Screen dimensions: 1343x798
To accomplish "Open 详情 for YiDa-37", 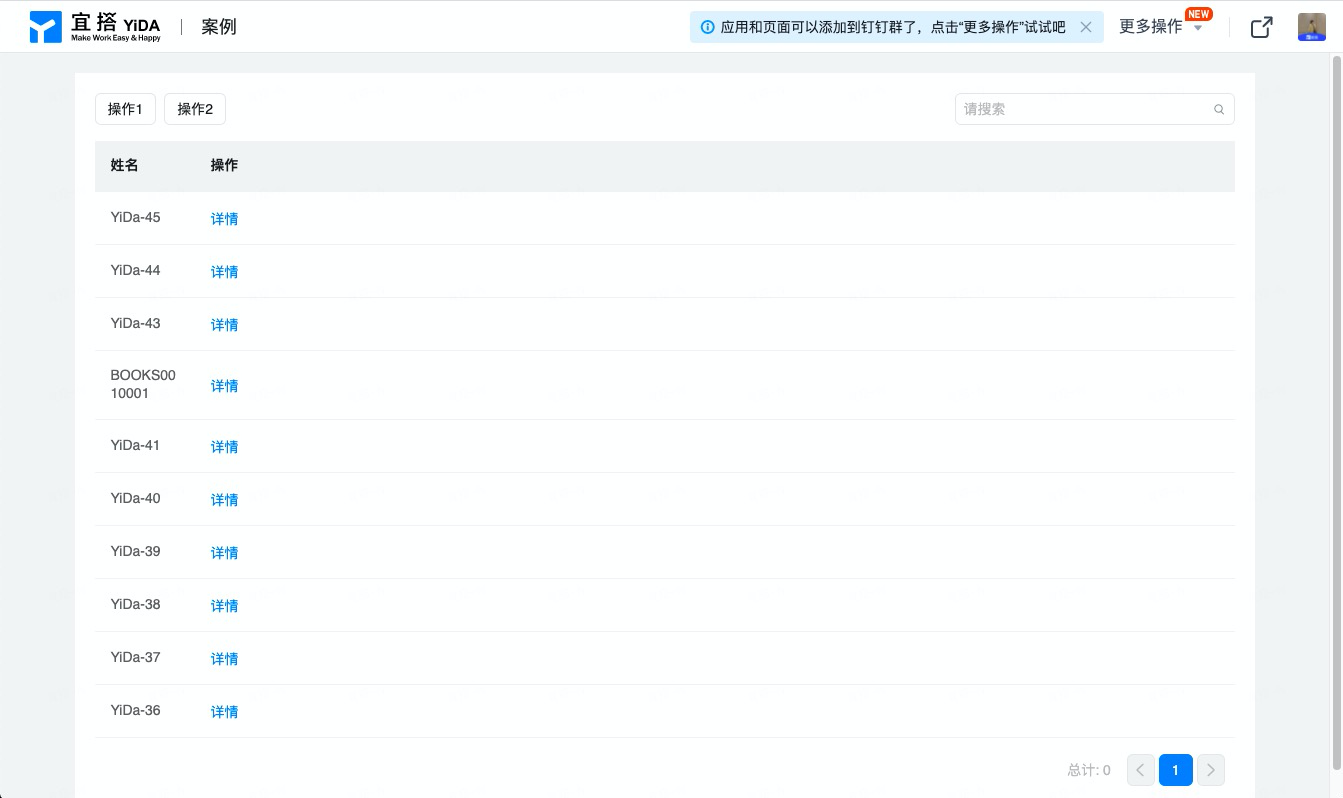I will tap(224, 659).
